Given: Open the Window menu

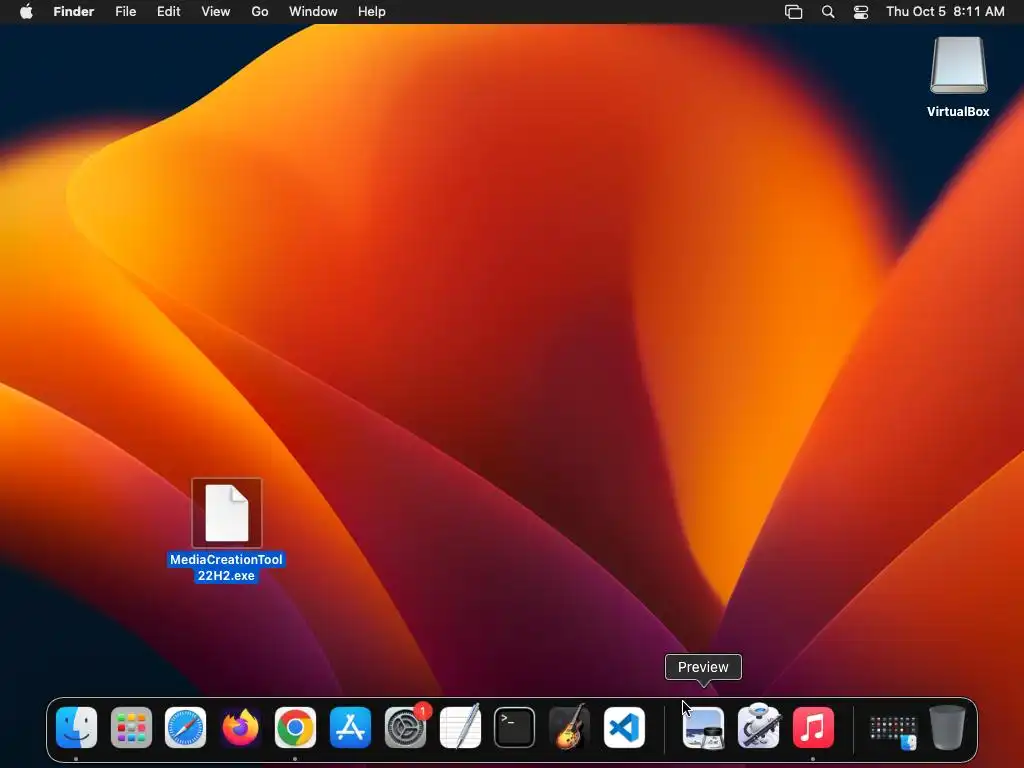Looking at the screenshot, I should 313,12.
